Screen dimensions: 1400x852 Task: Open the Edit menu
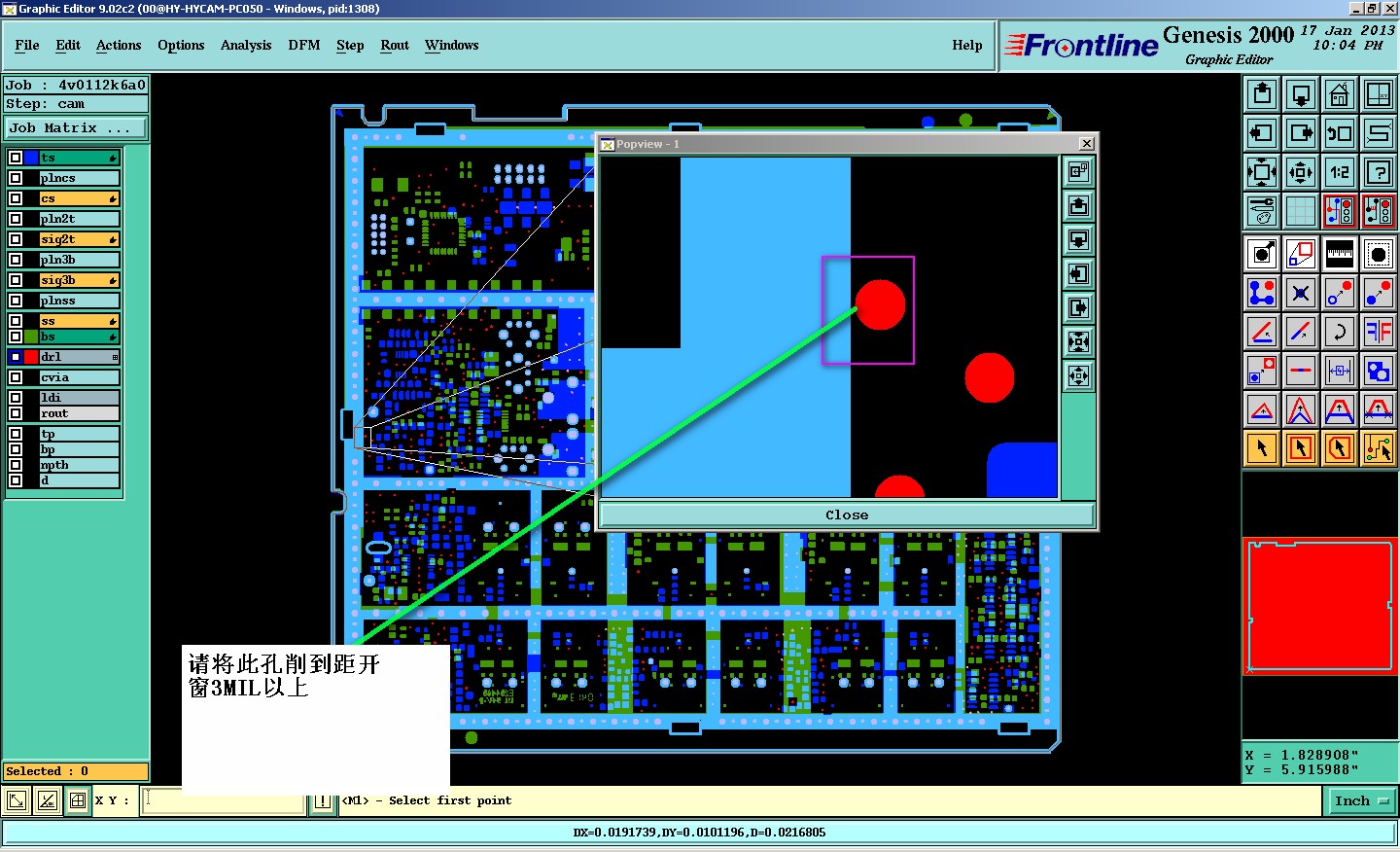point(68,46)
